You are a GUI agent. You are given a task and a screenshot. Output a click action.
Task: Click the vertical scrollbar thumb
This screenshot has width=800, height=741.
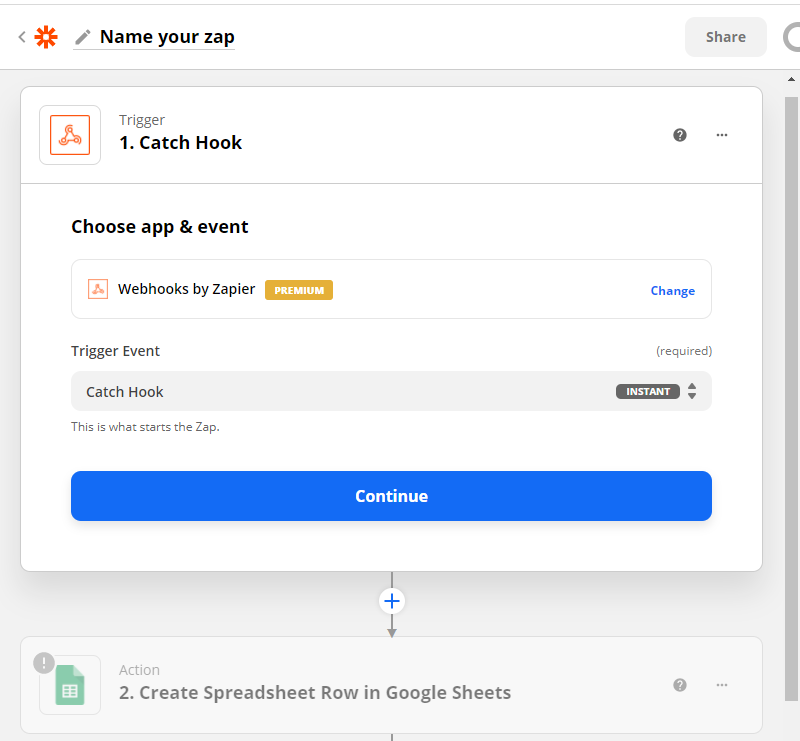791,398
